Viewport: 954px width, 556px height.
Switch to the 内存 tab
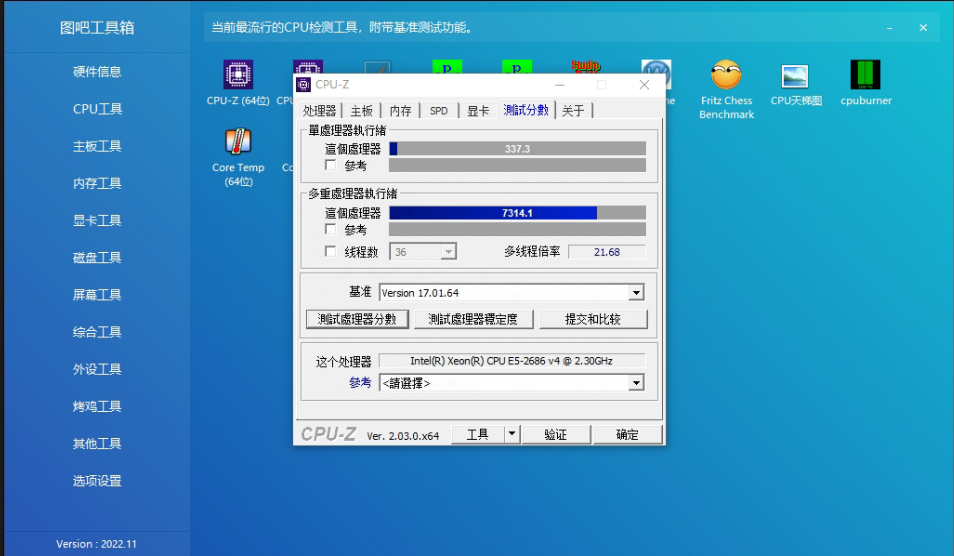[x=400, y=111]
